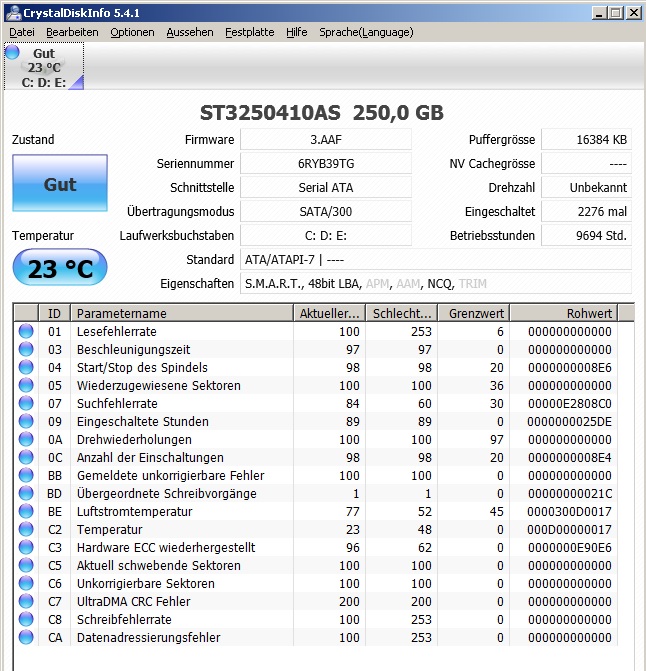646x671 pixels.
Task: Click the Betriebsstunden field 9694 Std.
Action: [x=587, y=235]
